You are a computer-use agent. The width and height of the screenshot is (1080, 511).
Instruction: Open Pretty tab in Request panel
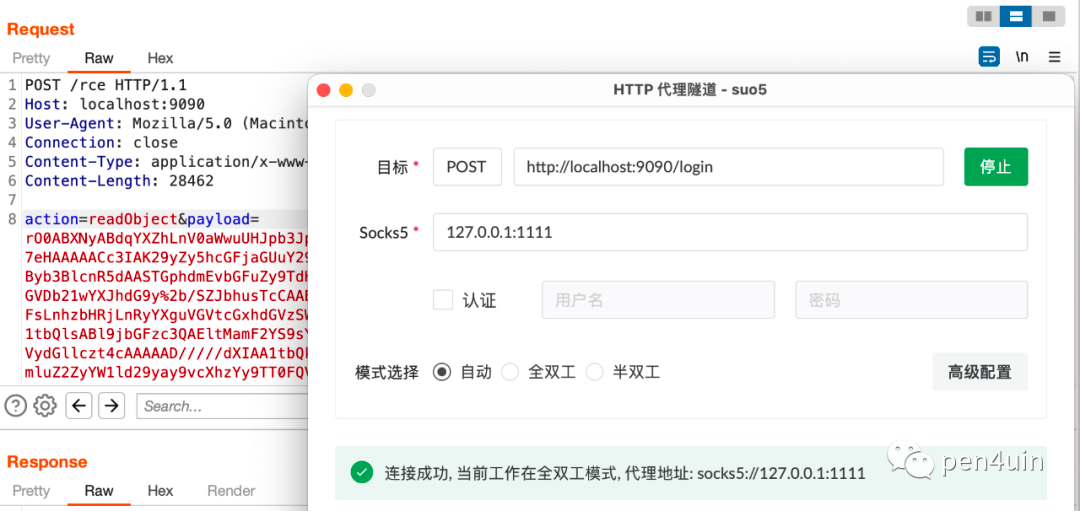coord(31,59)
